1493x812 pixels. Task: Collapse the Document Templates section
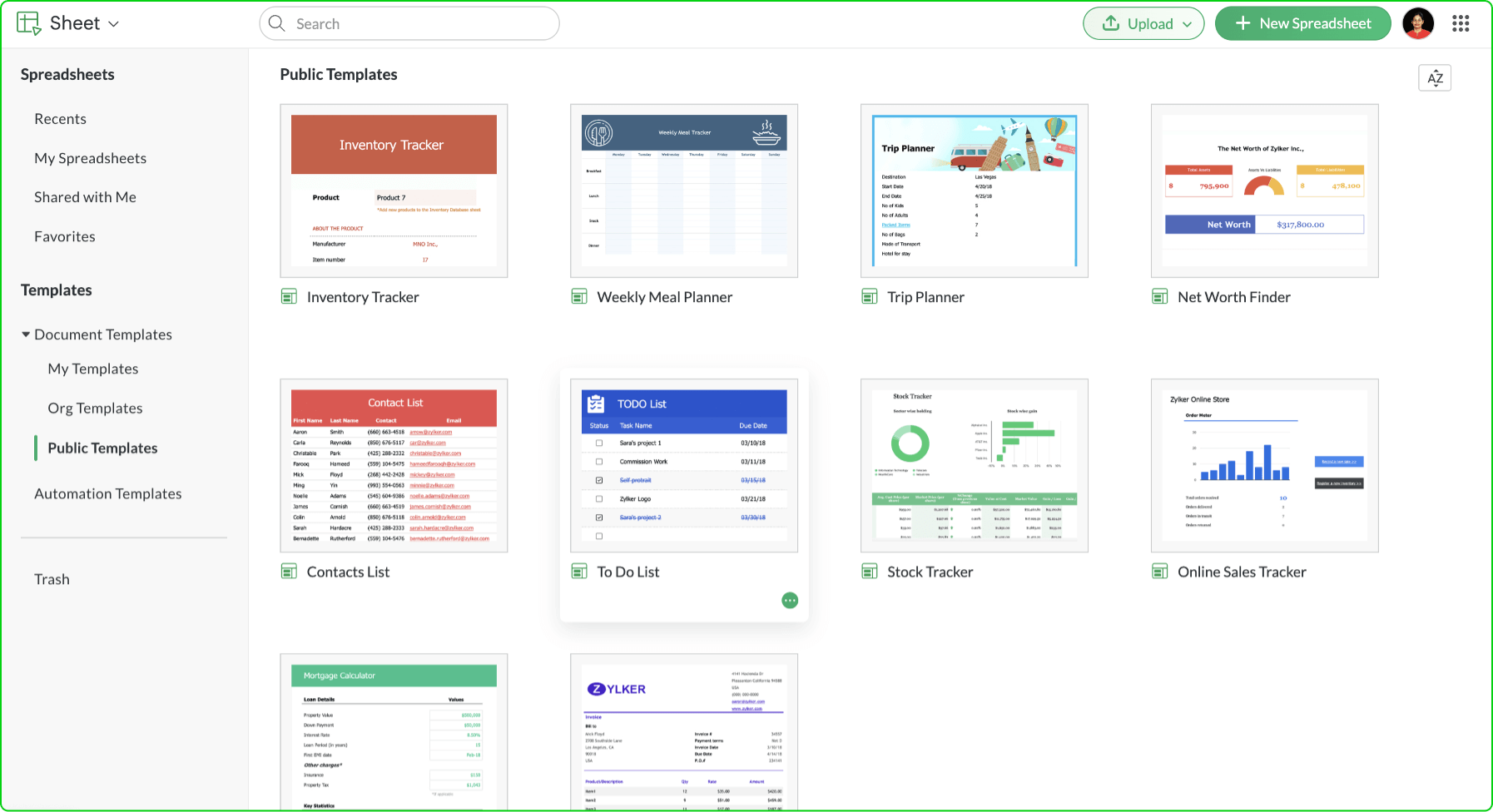point(25,334)
